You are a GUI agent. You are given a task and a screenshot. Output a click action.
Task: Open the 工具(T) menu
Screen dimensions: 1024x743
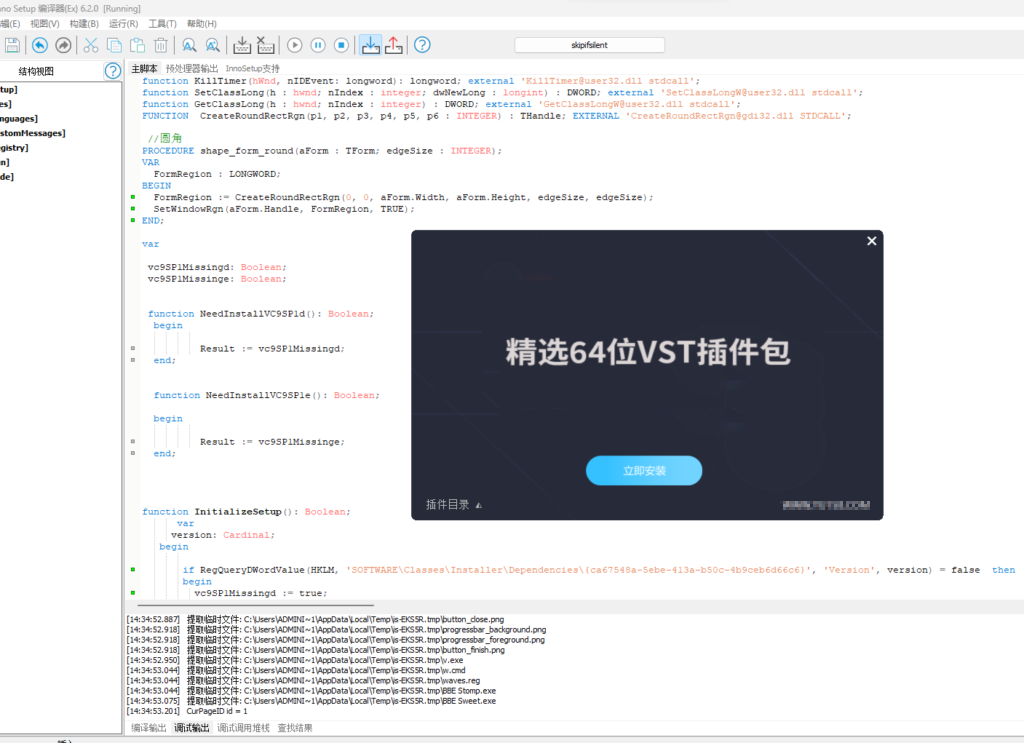[x=163, y=23]
